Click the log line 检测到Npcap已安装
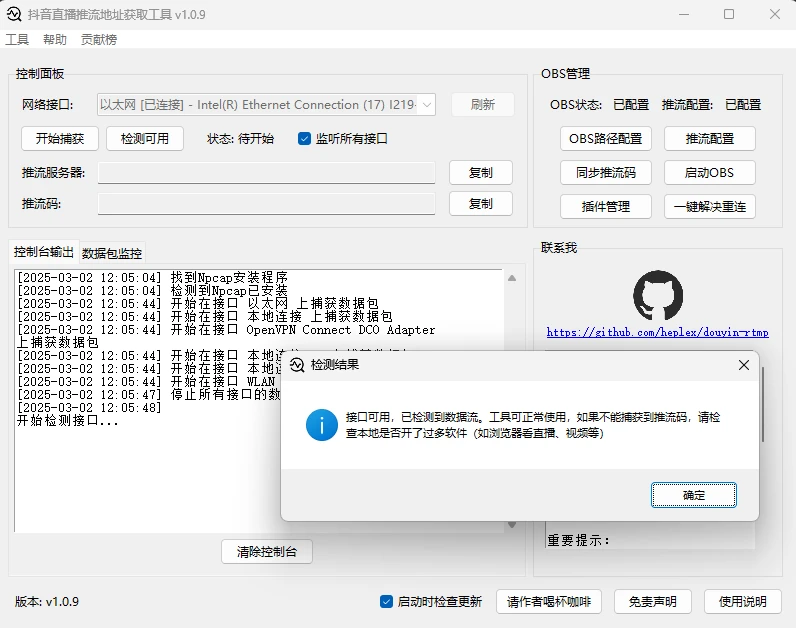This screenshot has width=796, height=628. click(152, 290)
